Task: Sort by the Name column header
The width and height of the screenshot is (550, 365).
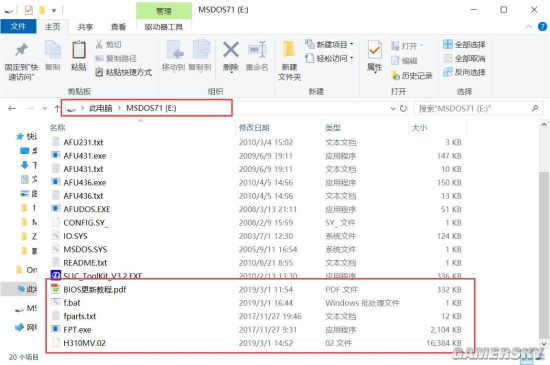Action: click(x=58, y=128)
